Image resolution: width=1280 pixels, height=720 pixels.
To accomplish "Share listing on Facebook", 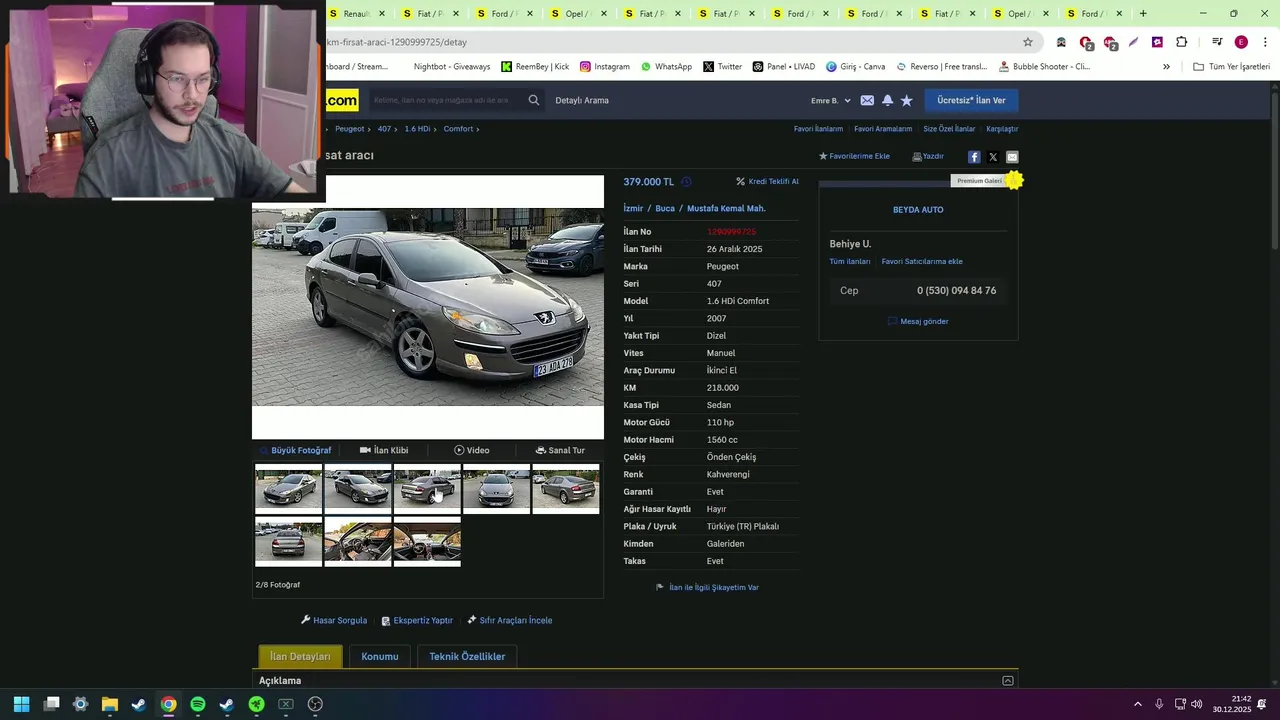I will (974, 157).
